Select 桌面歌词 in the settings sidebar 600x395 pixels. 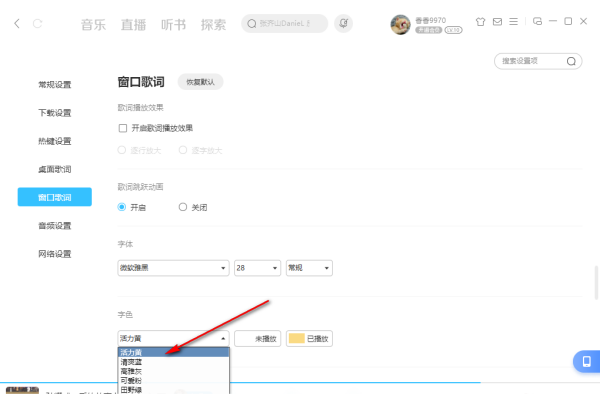tap(55, 169)
